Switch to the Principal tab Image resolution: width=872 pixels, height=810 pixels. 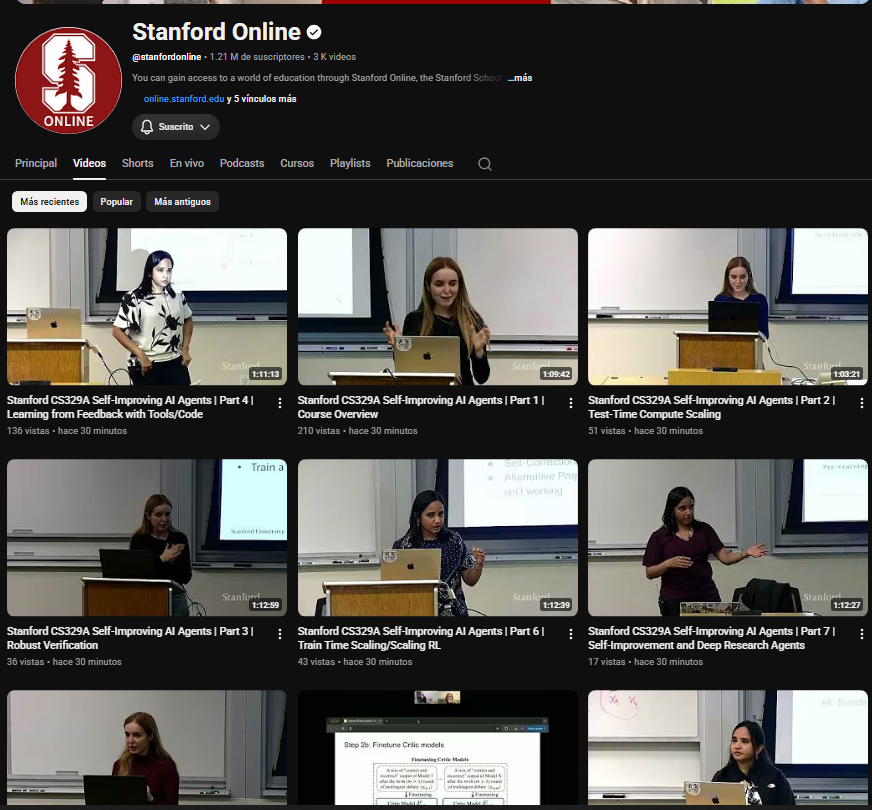[x=36, y=163]
